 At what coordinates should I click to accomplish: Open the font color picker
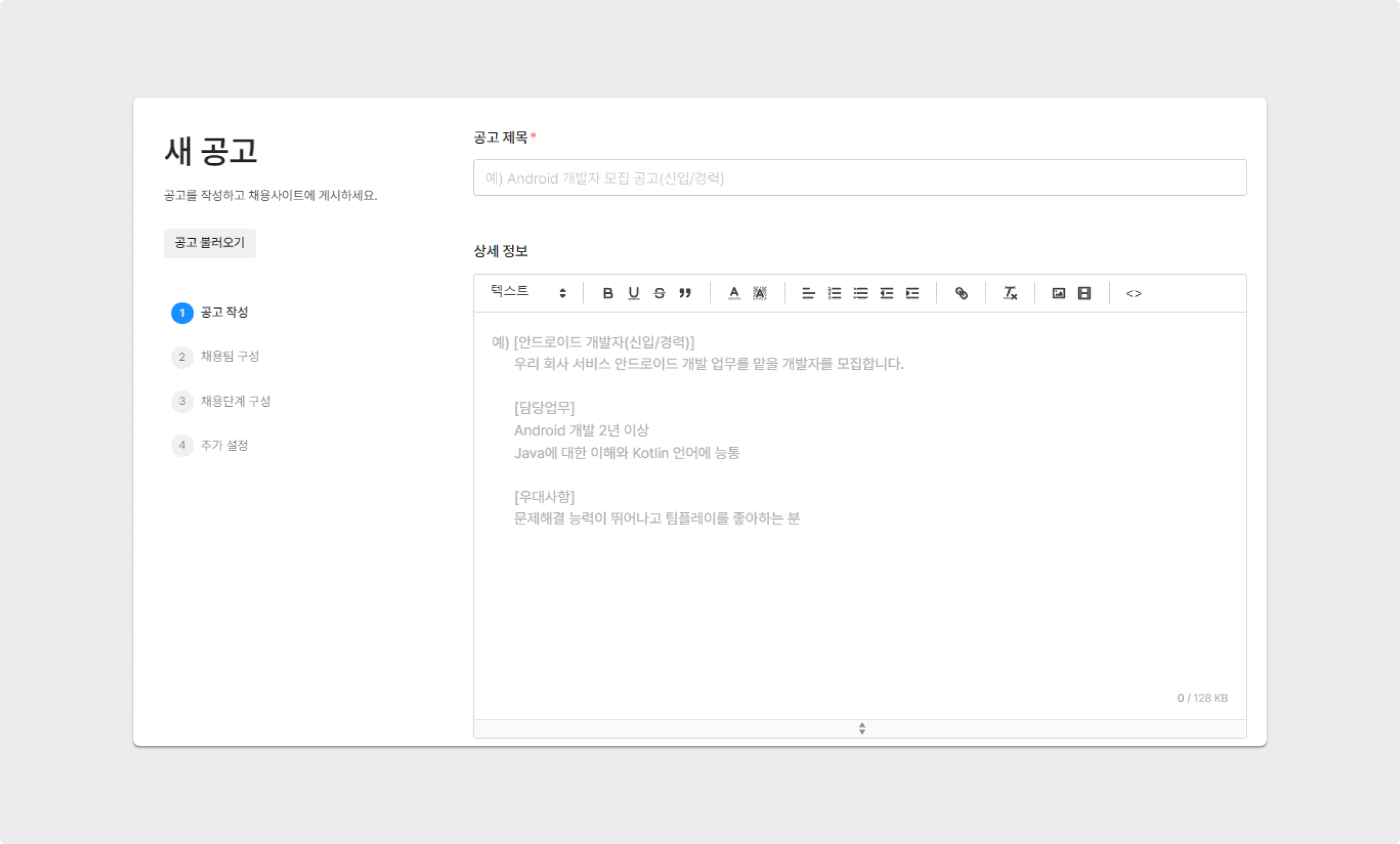734,293
